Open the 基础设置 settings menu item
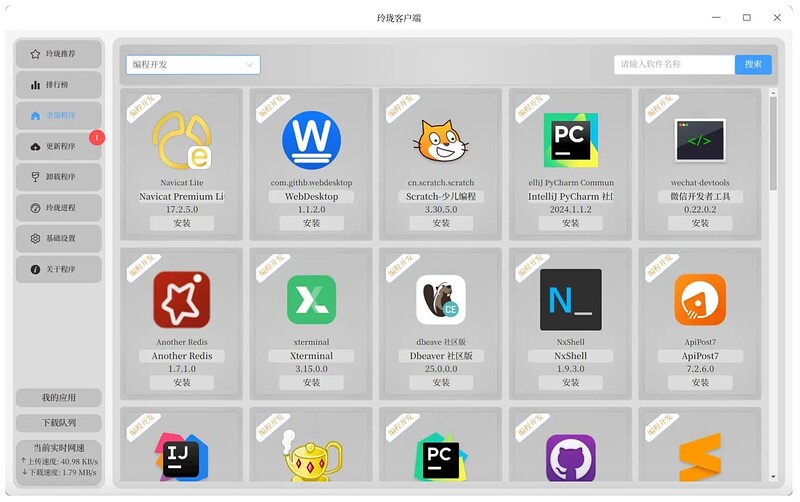This screenshot has height=502, width=800. click(59, 238)
